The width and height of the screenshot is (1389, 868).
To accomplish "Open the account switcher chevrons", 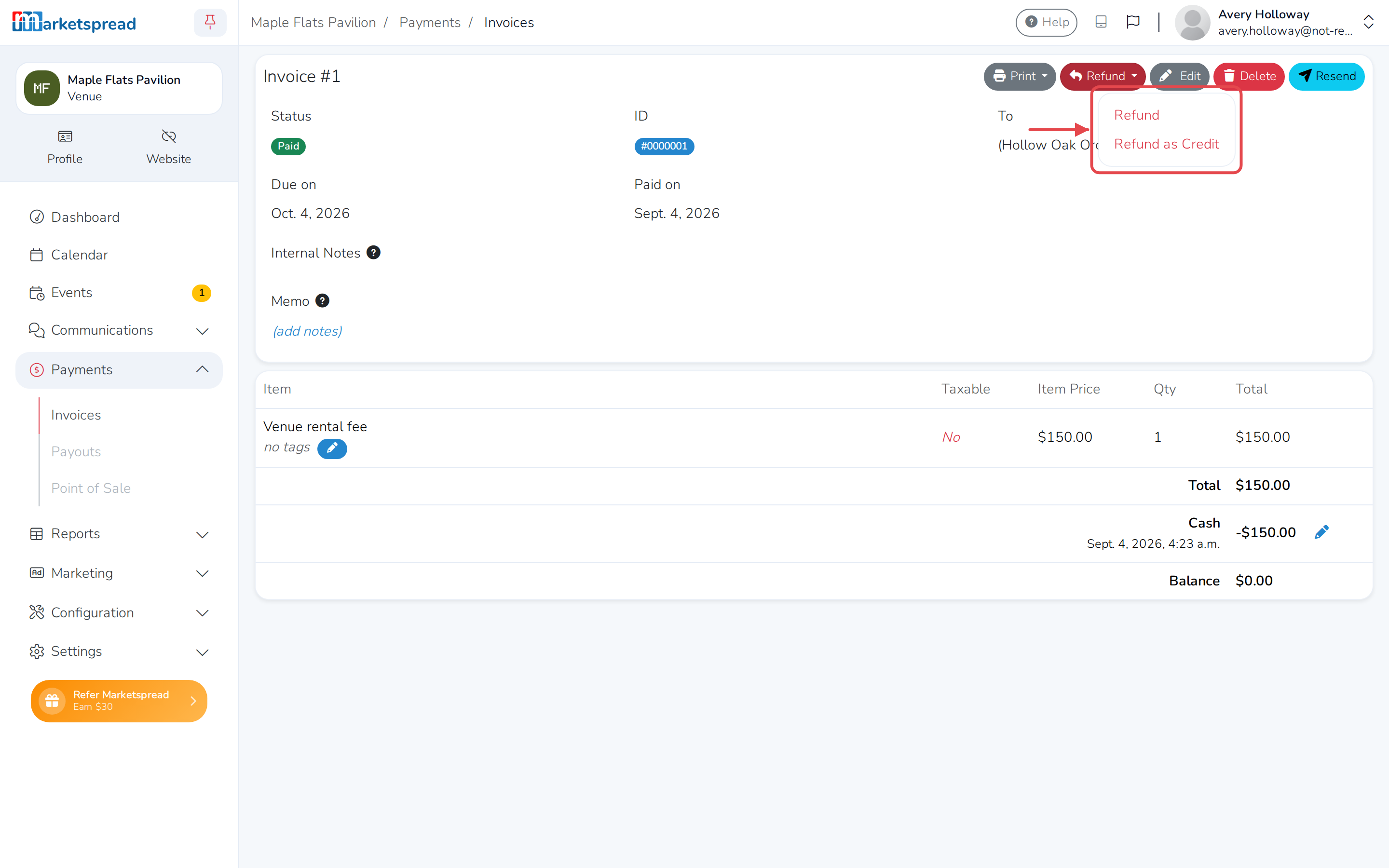I will tap(1368, 22).
